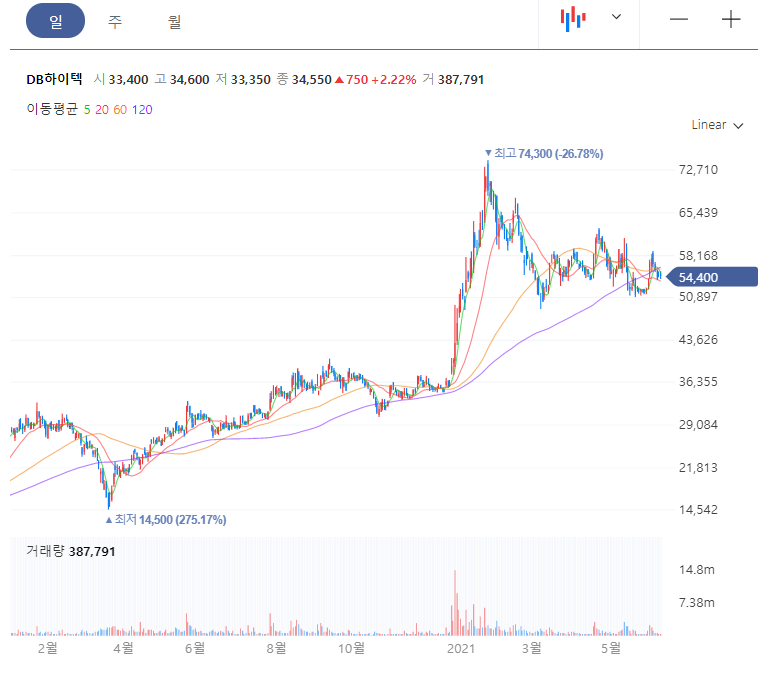Click the 5월 date axis label
The height and width of the screenshot is (688, 770).
click(x=611, y=648)
